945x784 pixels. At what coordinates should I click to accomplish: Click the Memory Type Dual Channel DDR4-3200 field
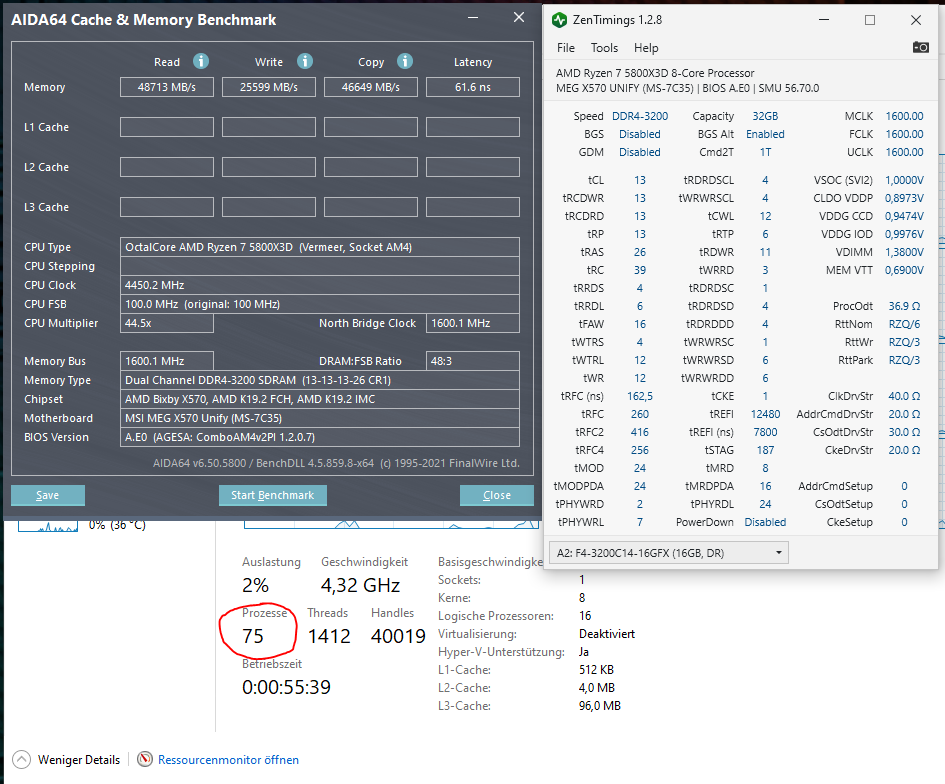point(319,380)
